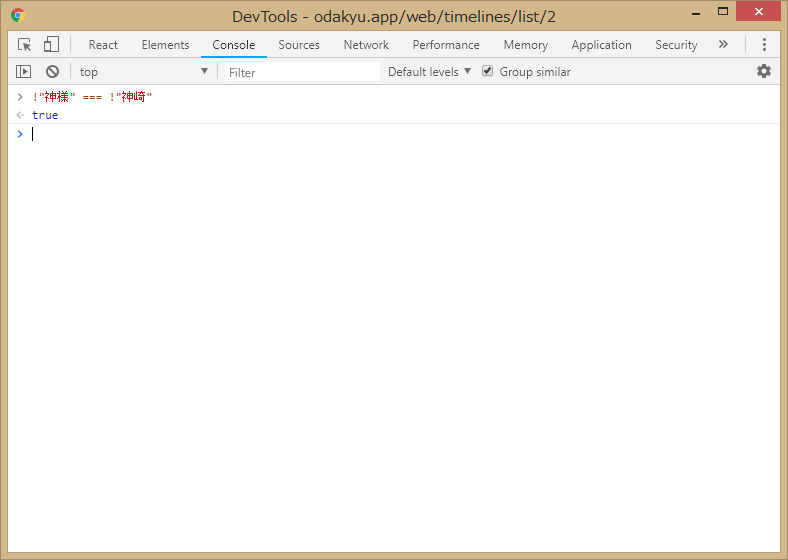Toggle the device toolbar icon
Screen dimensions: 788x560
51,45
